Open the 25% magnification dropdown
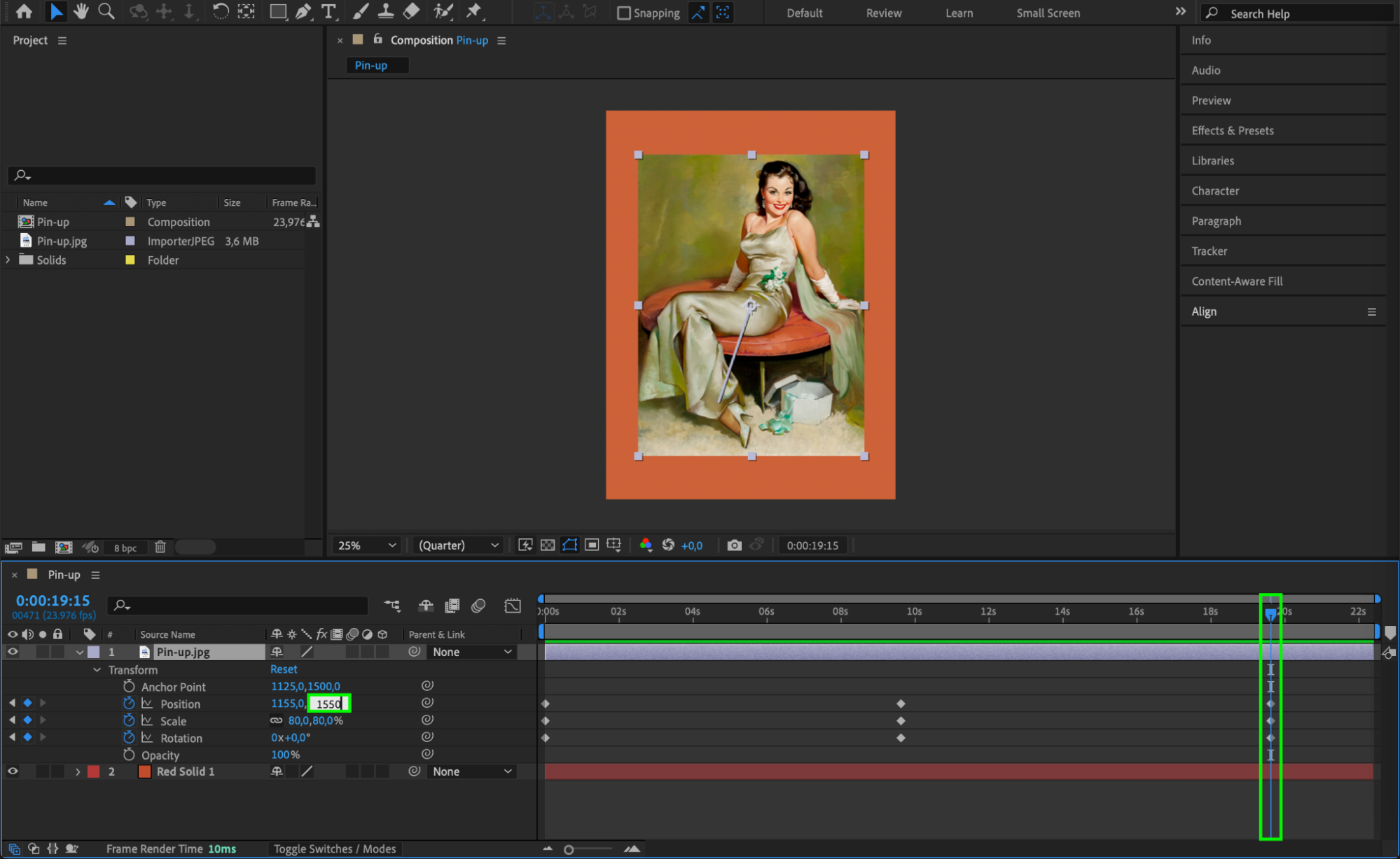Viewport: 1400px width, 859px height. (367, 545)
